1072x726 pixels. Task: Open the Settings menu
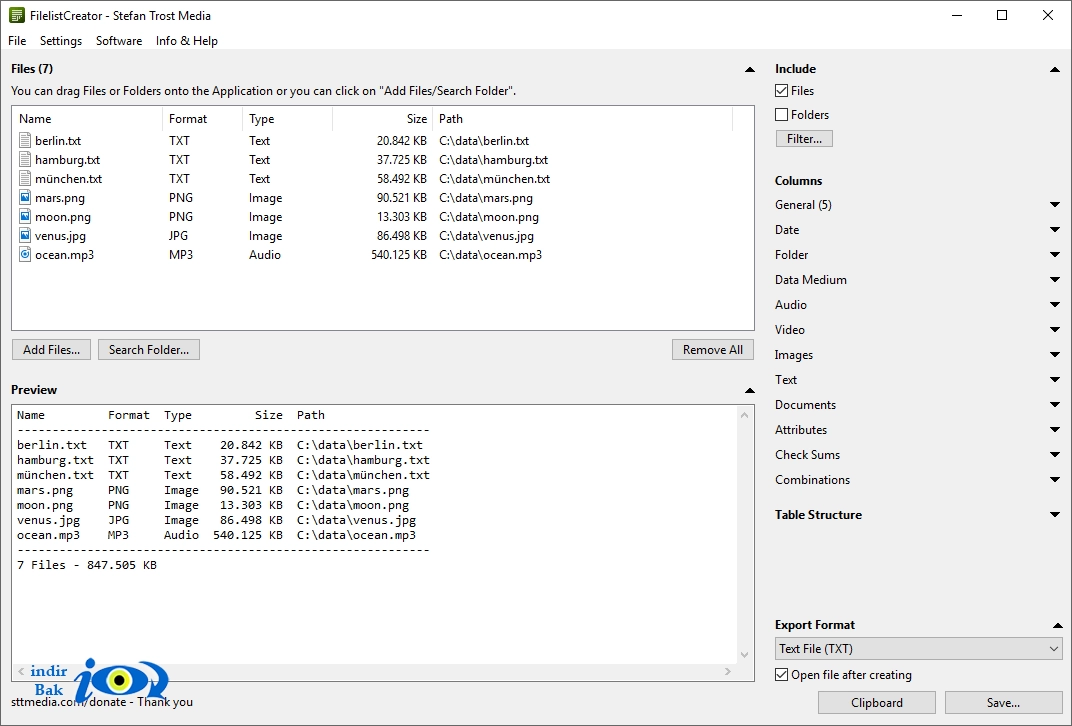61,40
